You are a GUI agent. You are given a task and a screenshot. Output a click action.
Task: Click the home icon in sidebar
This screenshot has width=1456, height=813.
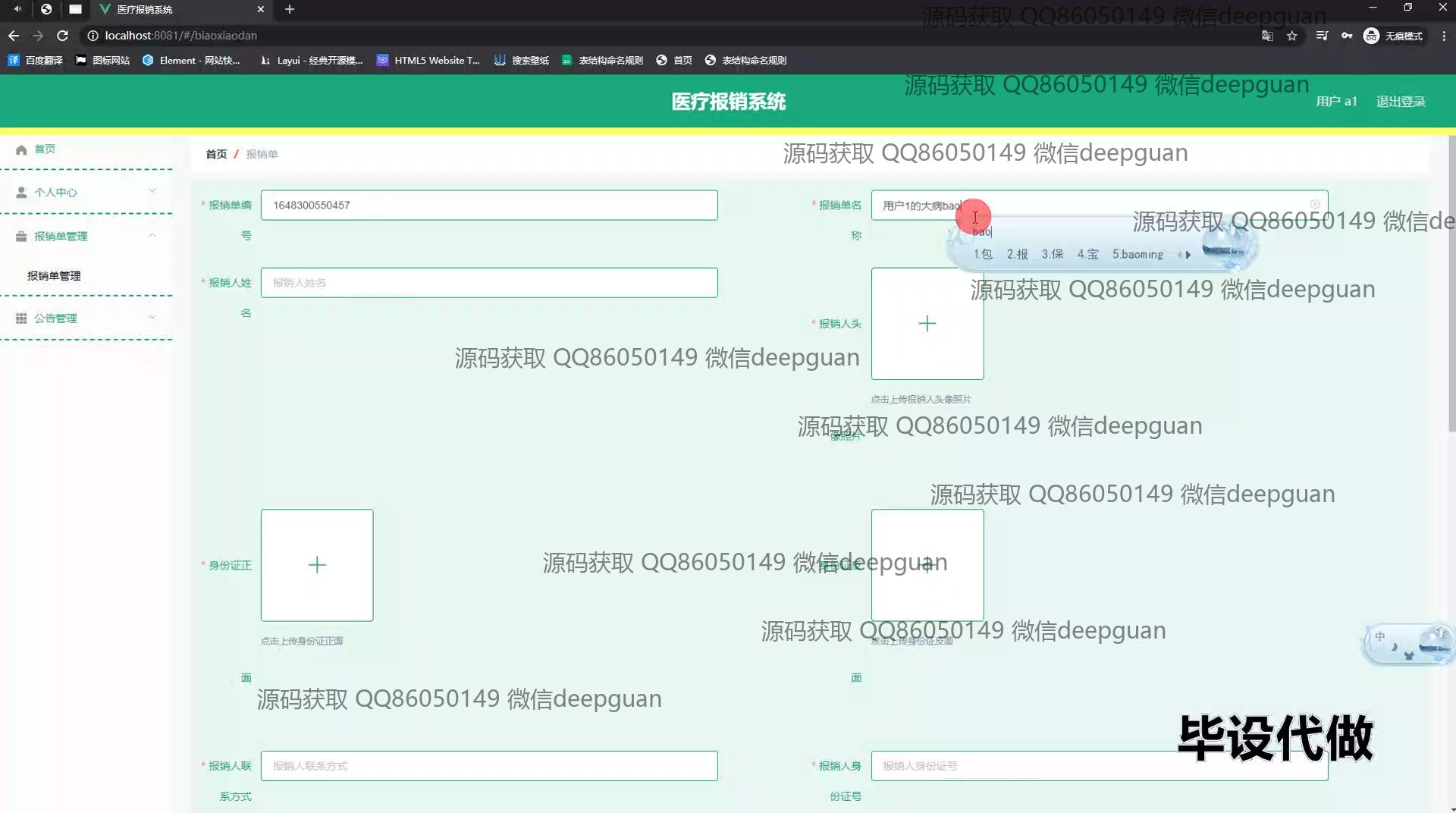(x=21, y=149)
